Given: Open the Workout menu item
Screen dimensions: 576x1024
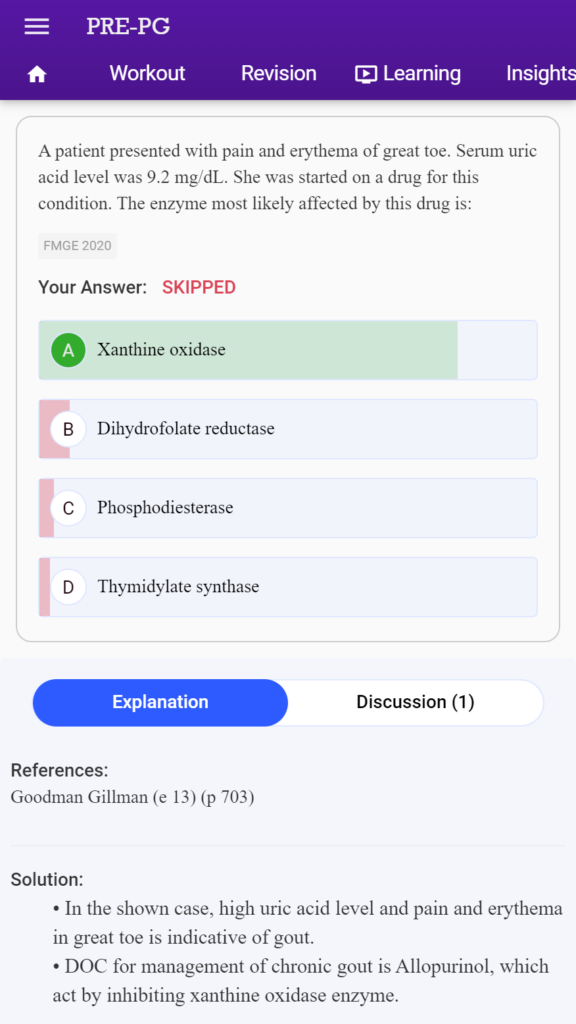Looking at the screenshot, I should tap(148, 73).
